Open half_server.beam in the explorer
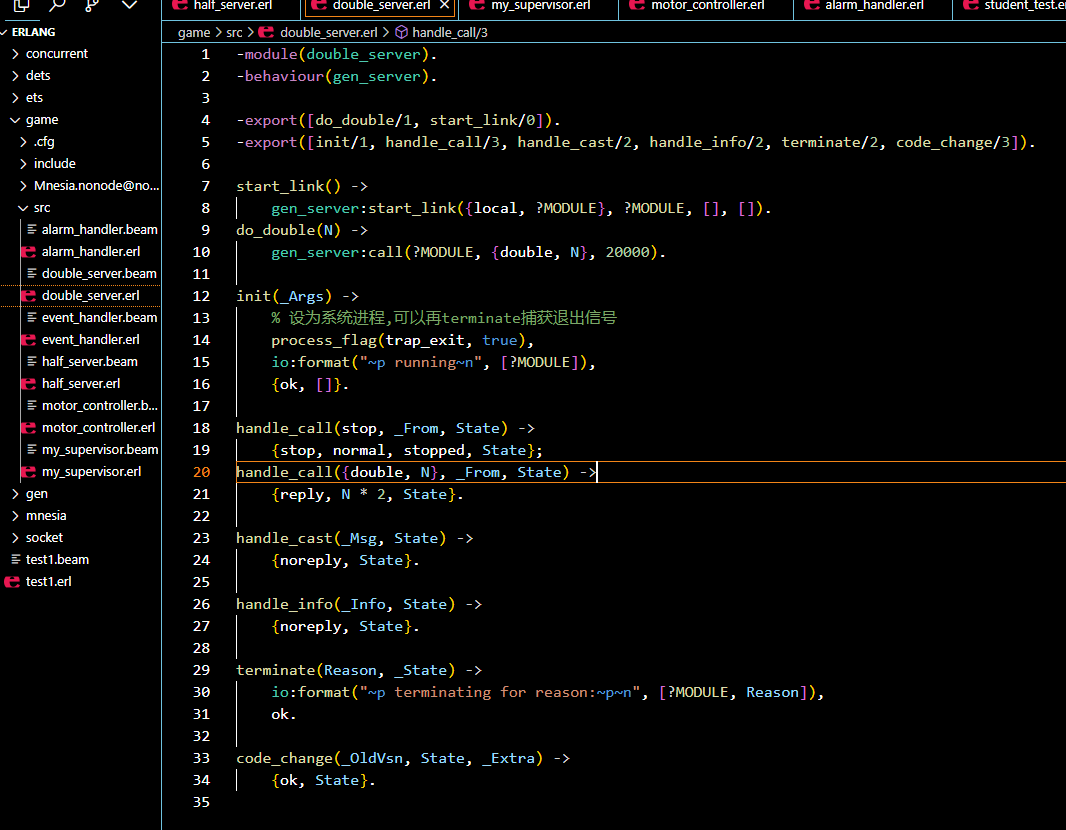1066x830 pixels. point(80,362)
